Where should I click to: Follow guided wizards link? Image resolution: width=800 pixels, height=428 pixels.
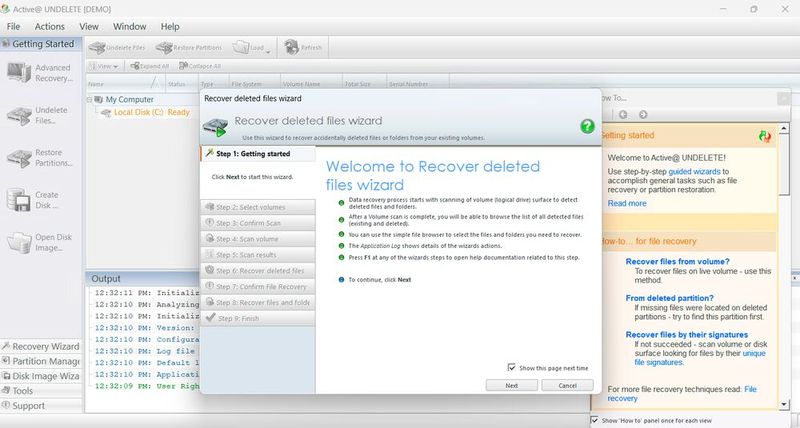tap(694, 171)
